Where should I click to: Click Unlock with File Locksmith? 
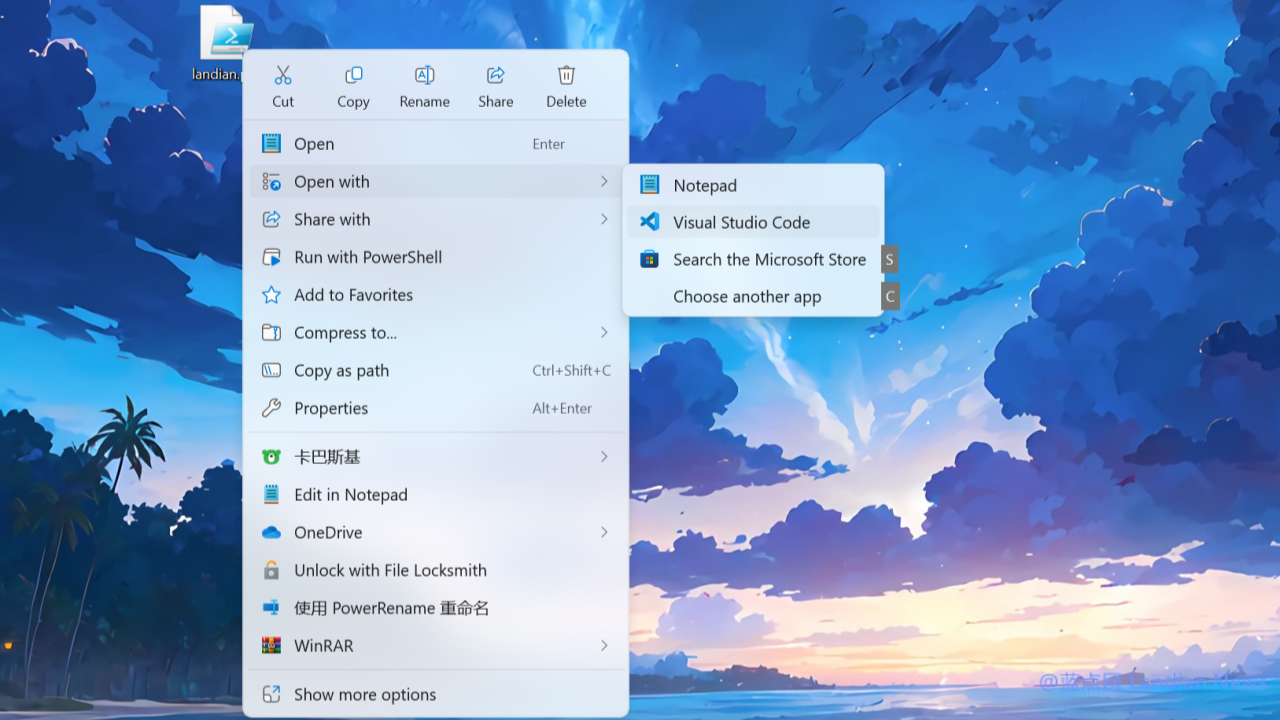click(x=390, y=571)
